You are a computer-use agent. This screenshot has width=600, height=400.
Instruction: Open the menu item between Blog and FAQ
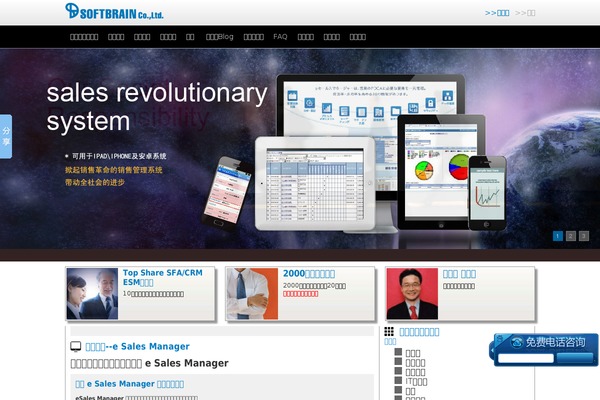pyautogui.click(x=254, y=37)
